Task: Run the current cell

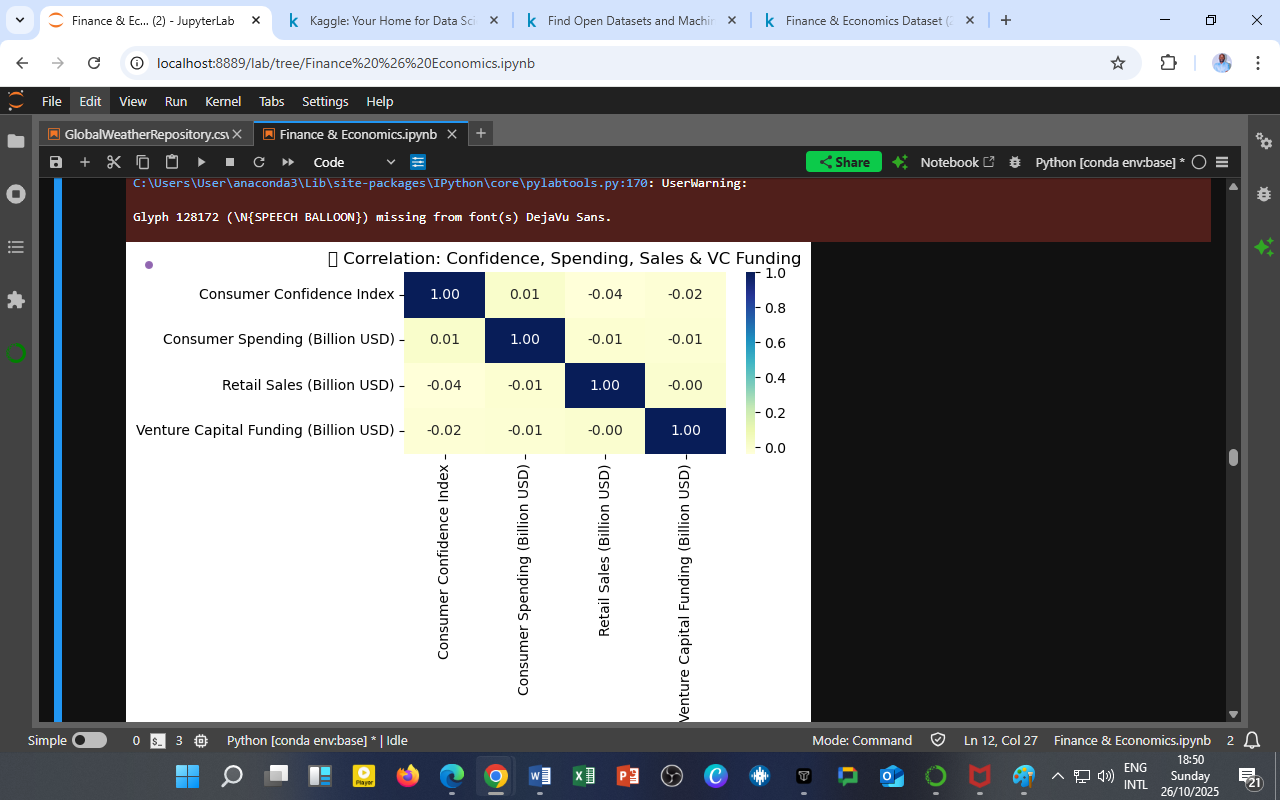Action: (x=201, y=161)
